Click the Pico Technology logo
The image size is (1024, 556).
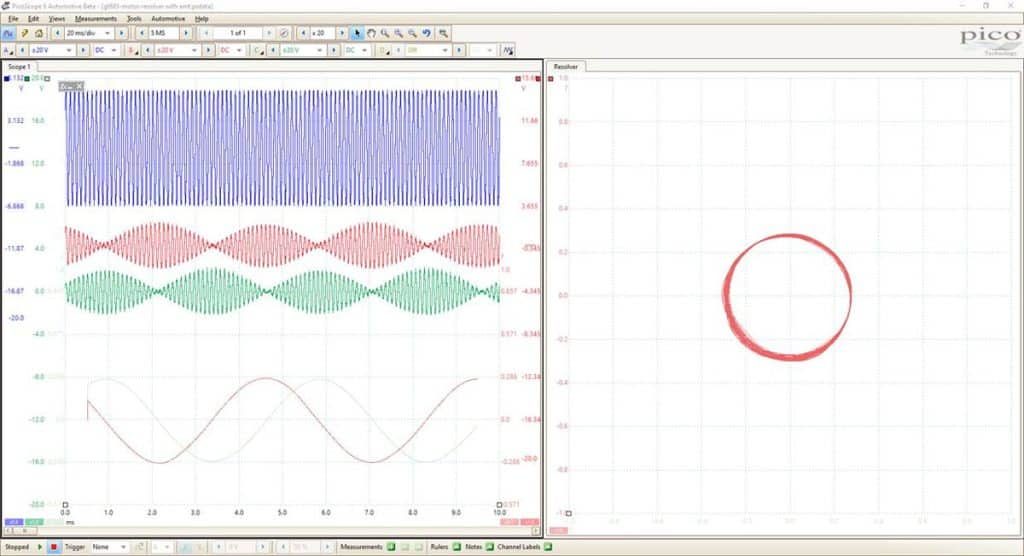click(991, 41)
